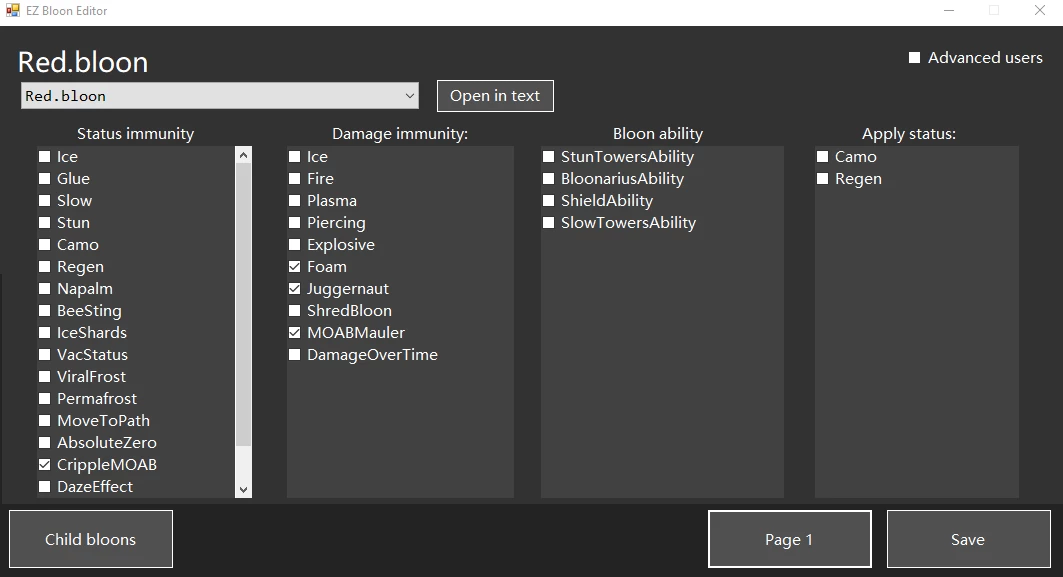Close the EZ Bloon Editor window
The width and height of the screenshot is (1063, 577).
pos(1039,10)
